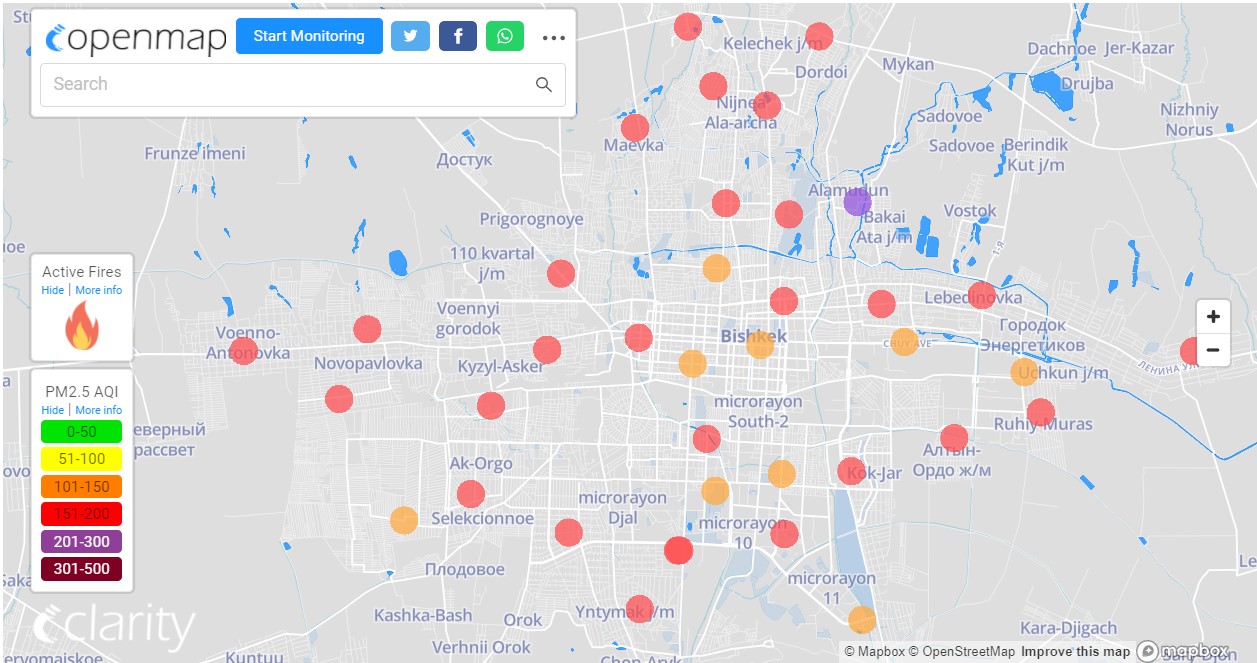
Task: Click the openmap logo
Action: click(x=136, y=38)
